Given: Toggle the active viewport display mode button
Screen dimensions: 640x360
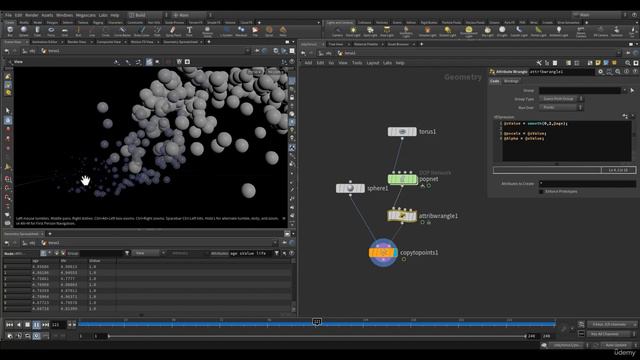Looking at the screenshot, I should pos(149,62).
